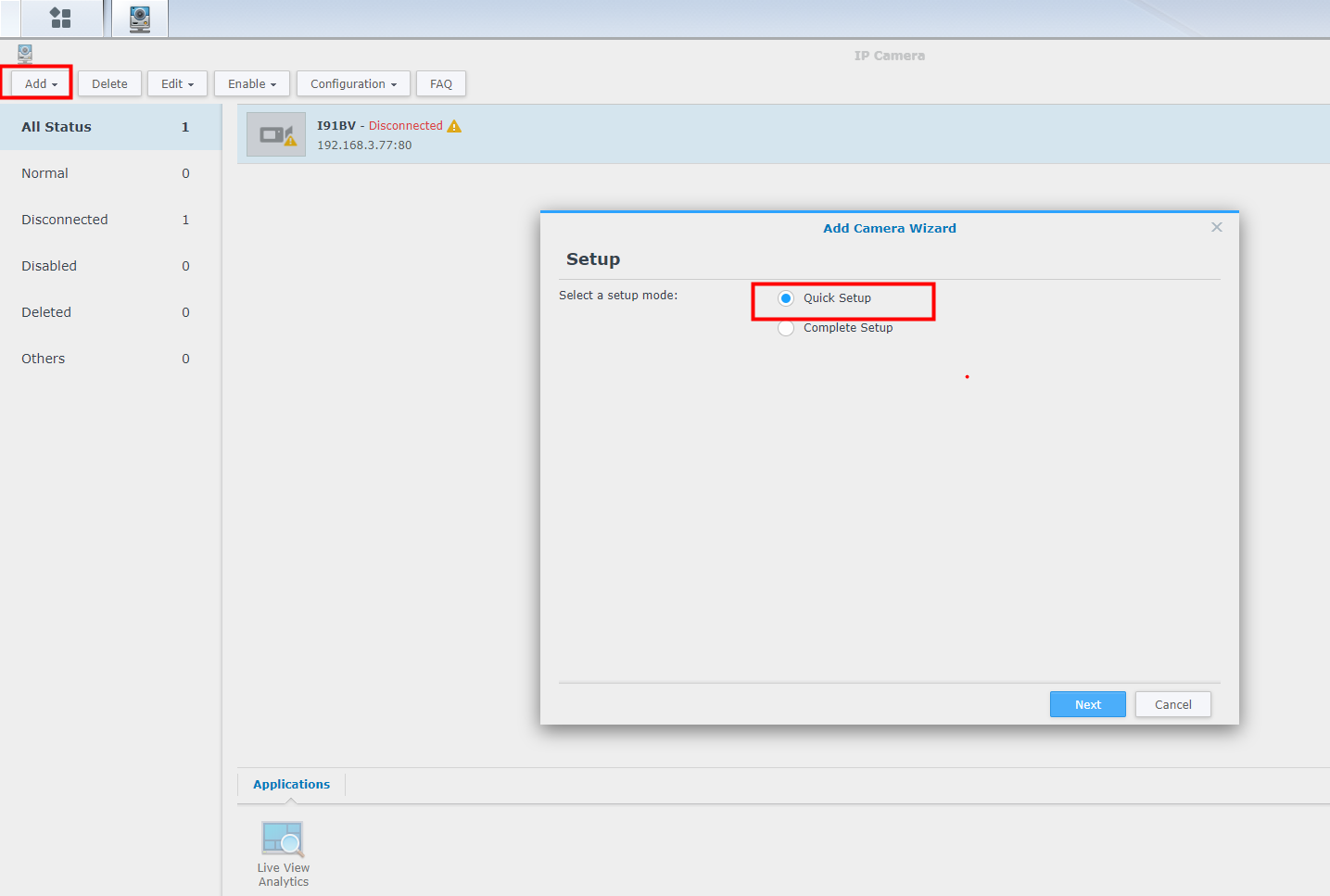Screen dimensions: 1330x896
Task: Open Live View Analytics application
Action: [283, 852]
